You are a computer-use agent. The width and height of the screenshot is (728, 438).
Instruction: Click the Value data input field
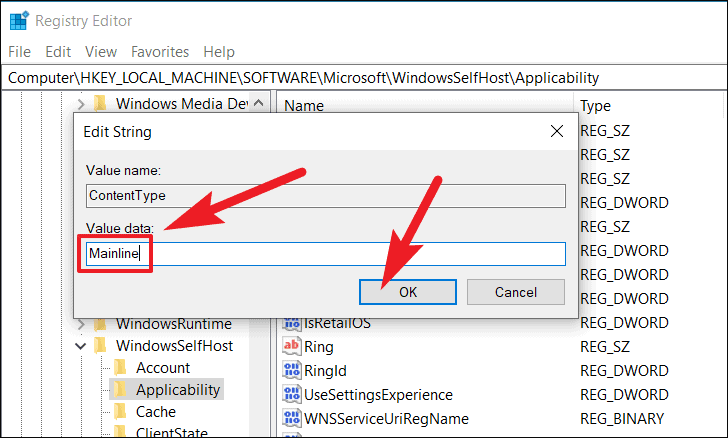(x=326, y=254)
